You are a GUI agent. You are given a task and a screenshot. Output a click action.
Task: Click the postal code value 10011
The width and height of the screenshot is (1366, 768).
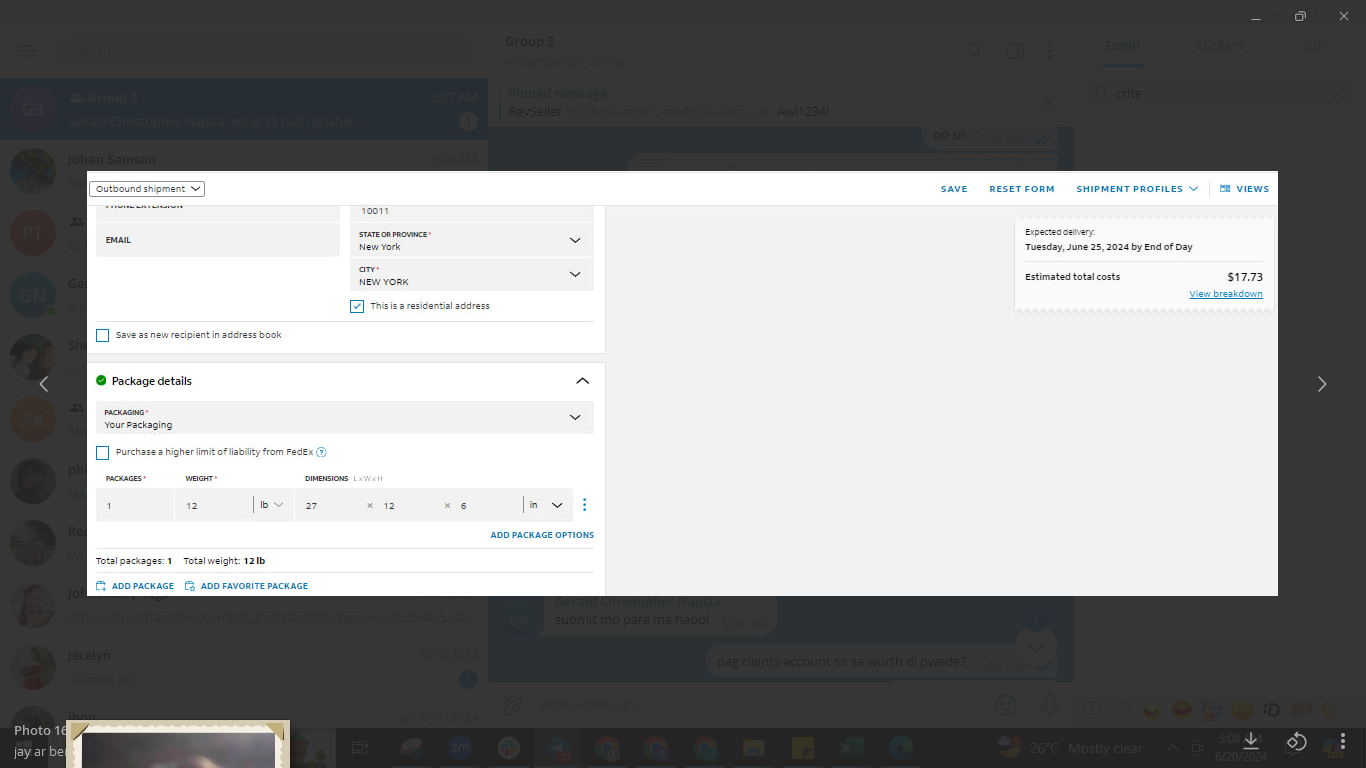pos(375,211)
